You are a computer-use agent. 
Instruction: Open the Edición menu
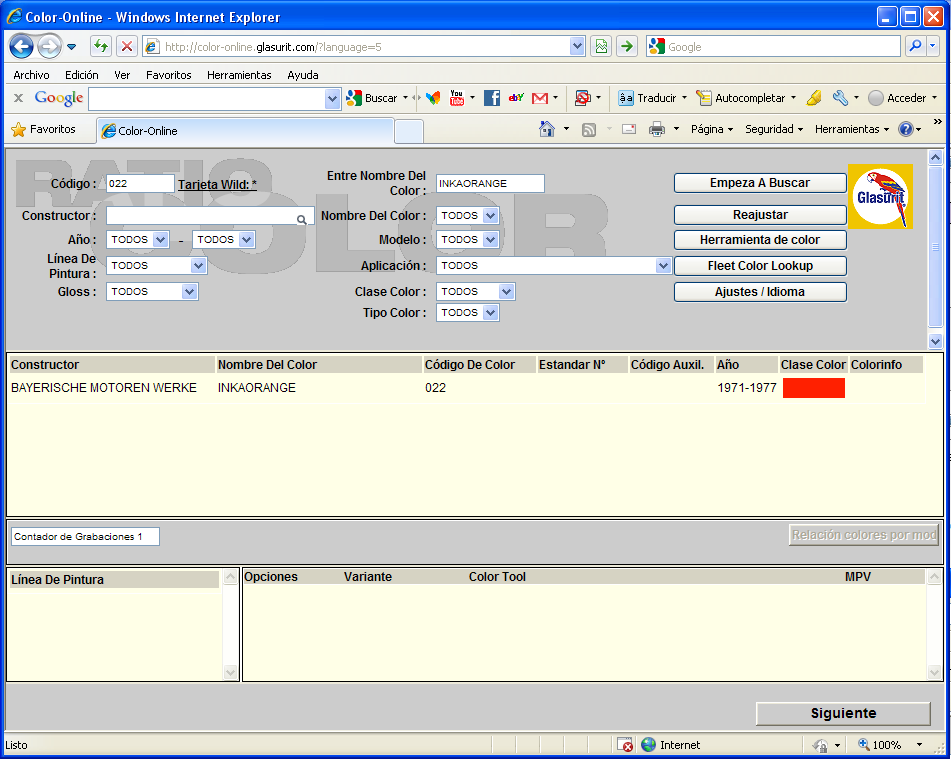(x=82, y=75)
